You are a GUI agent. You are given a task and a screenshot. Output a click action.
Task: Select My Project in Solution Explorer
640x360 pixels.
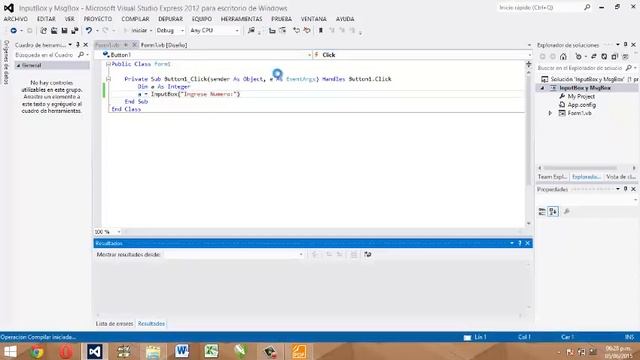[581, 96]
